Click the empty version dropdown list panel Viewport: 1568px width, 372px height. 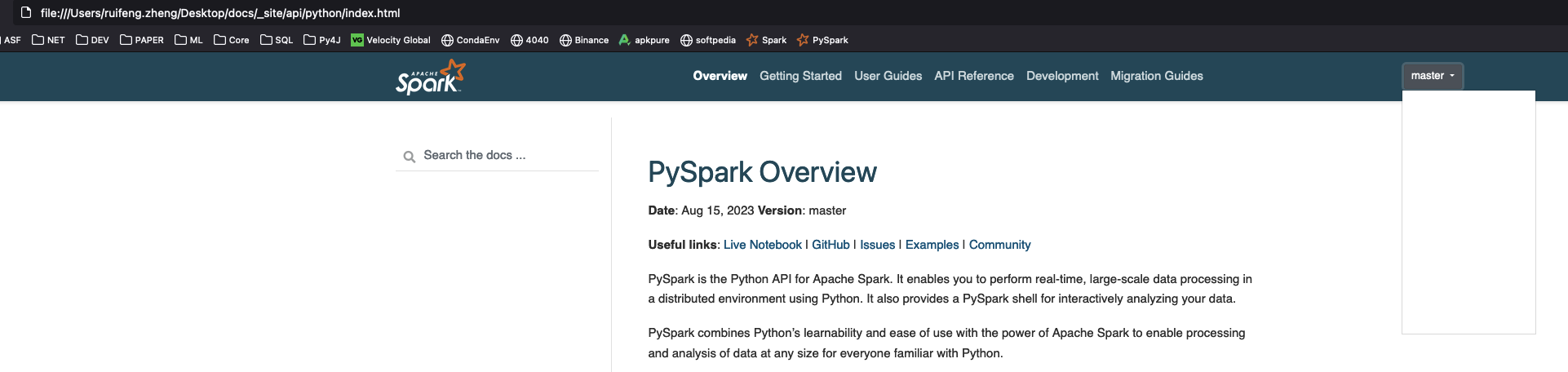point(1468,212)
